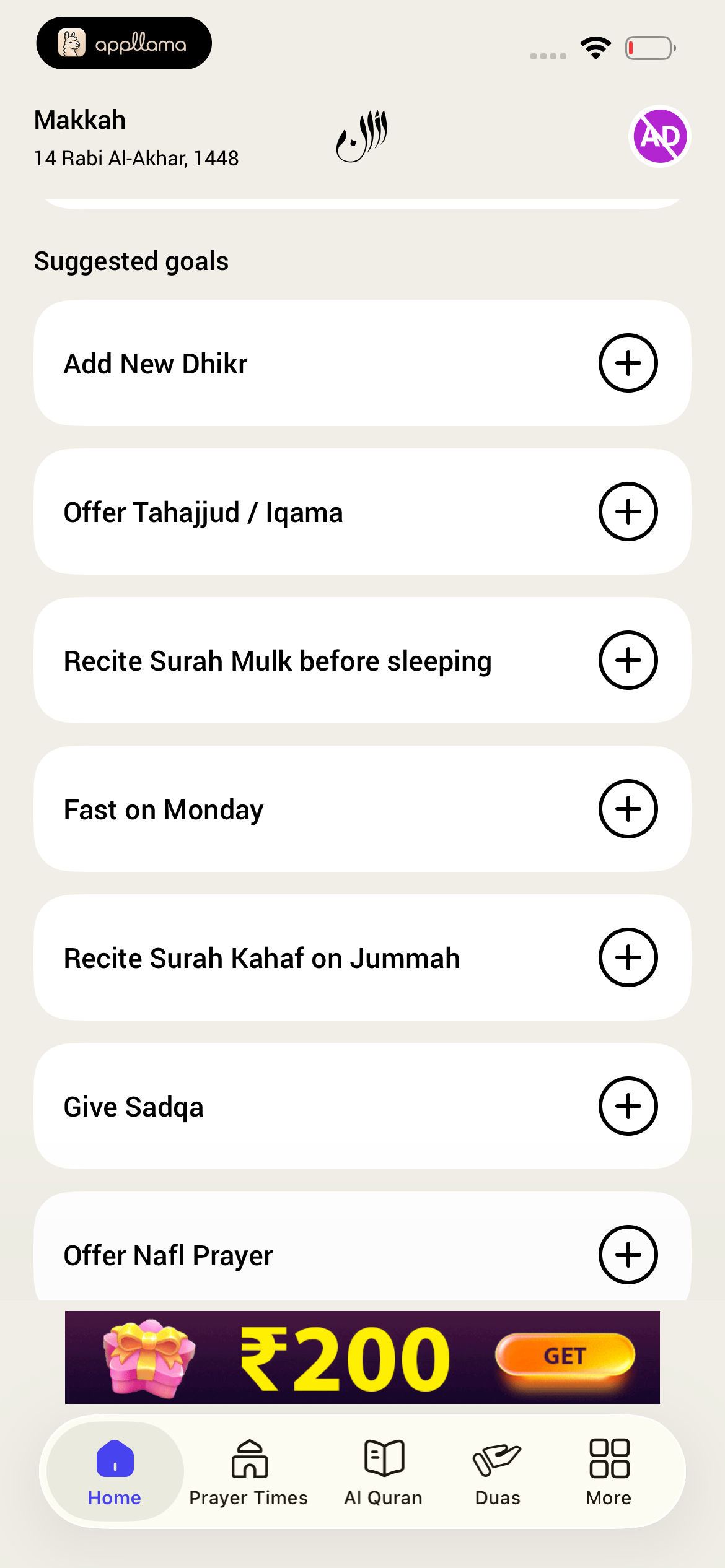Add Recite Surah Mulk goal with plus
The width and height of the screenshot is (725, 1568).
pyautogui.click(x=628, y=660)
